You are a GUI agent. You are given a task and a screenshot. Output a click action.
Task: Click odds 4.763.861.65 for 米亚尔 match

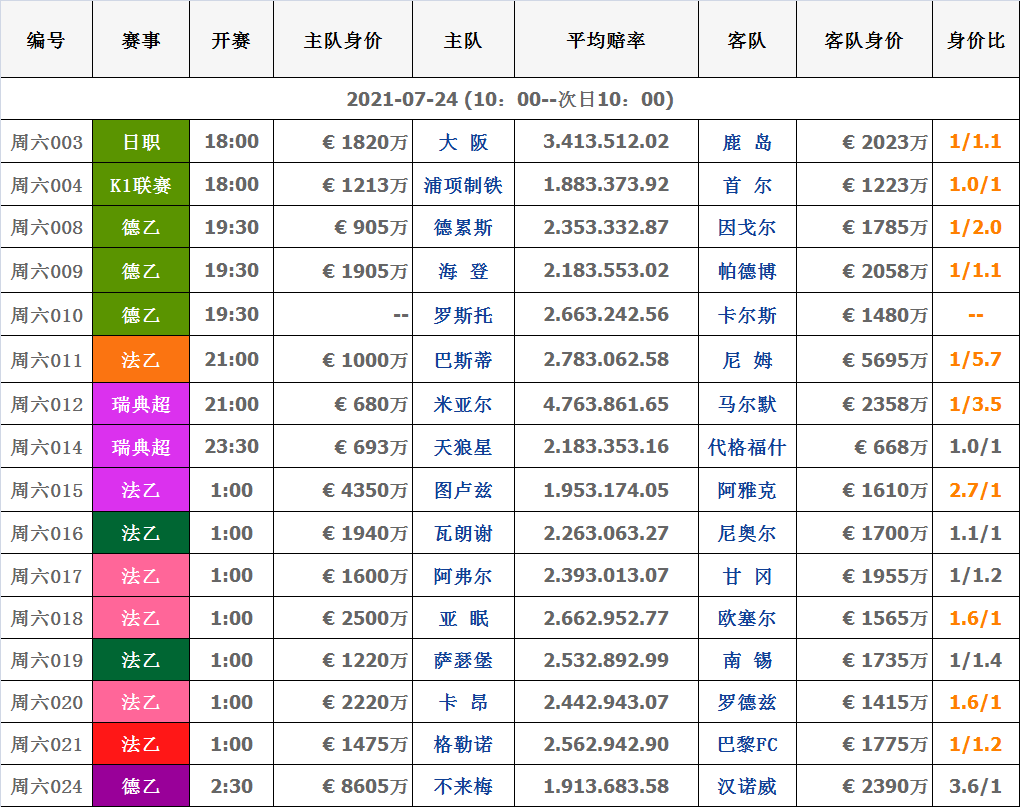(605, 405)
